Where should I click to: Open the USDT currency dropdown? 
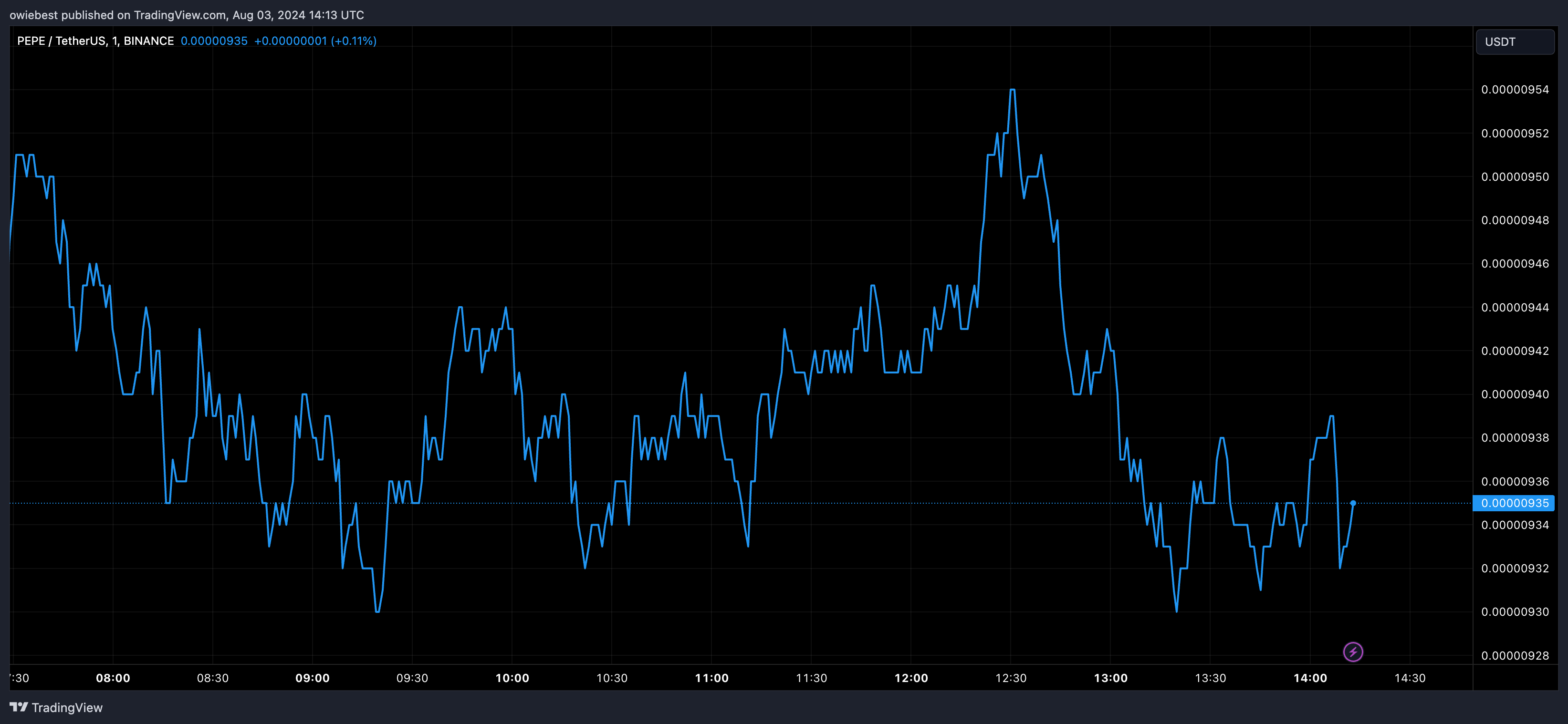tap(1515, 42)
